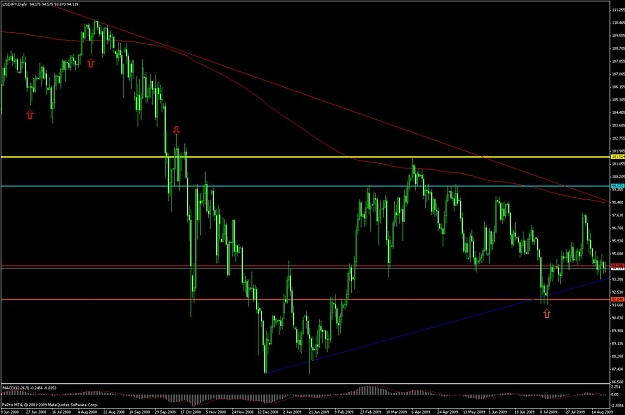
Task: Select the orange up arrow near July 2009 low
Action: (547, 314)
